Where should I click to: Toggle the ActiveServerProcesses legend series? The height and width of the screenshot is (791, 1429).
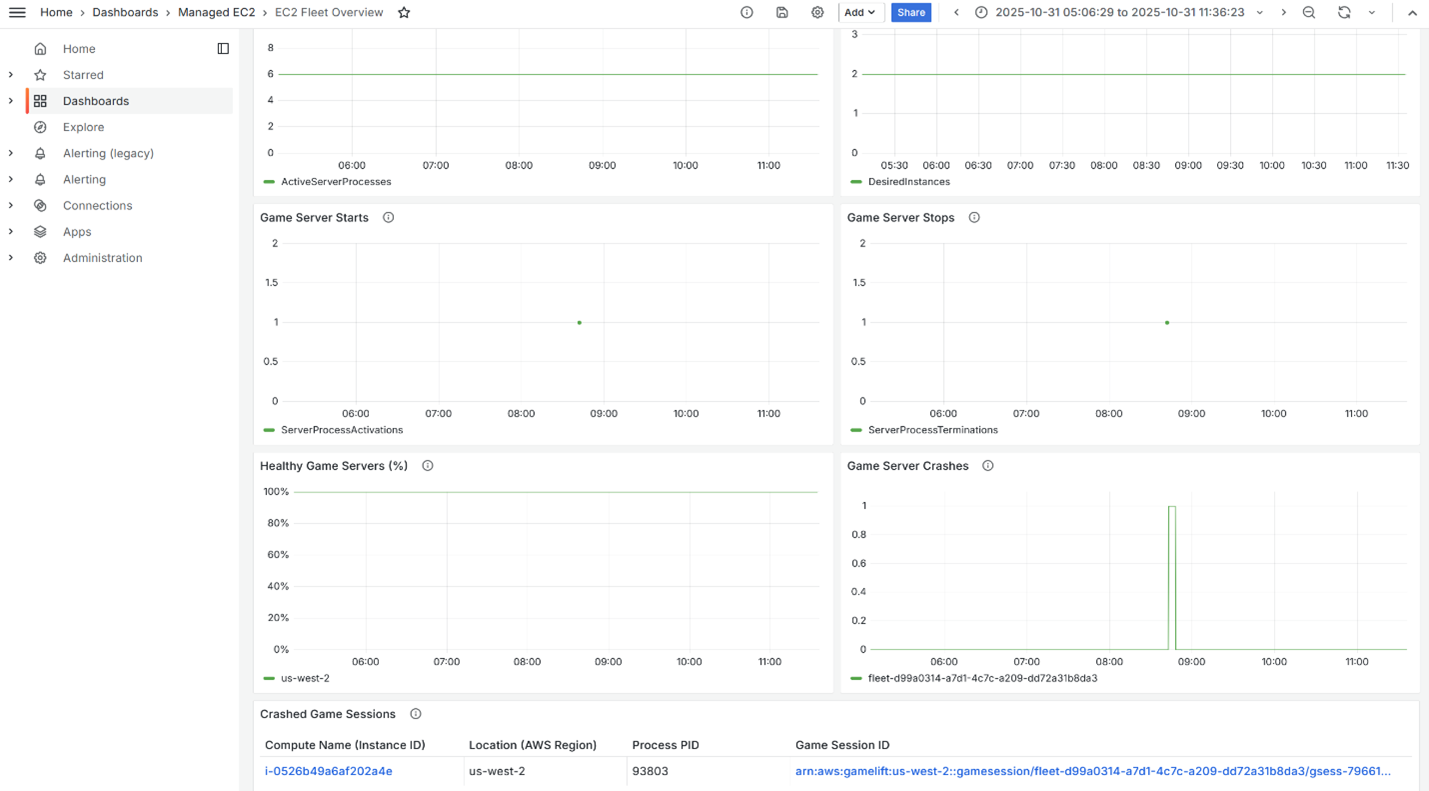[x=336, y=182]
